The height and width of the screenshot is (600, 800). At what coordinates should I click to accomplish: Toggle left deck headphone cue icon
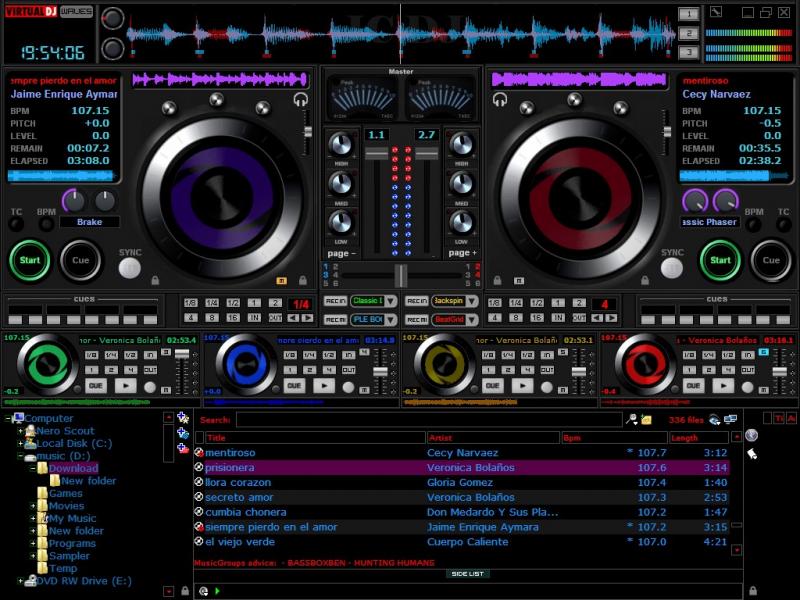coord(301,100)
